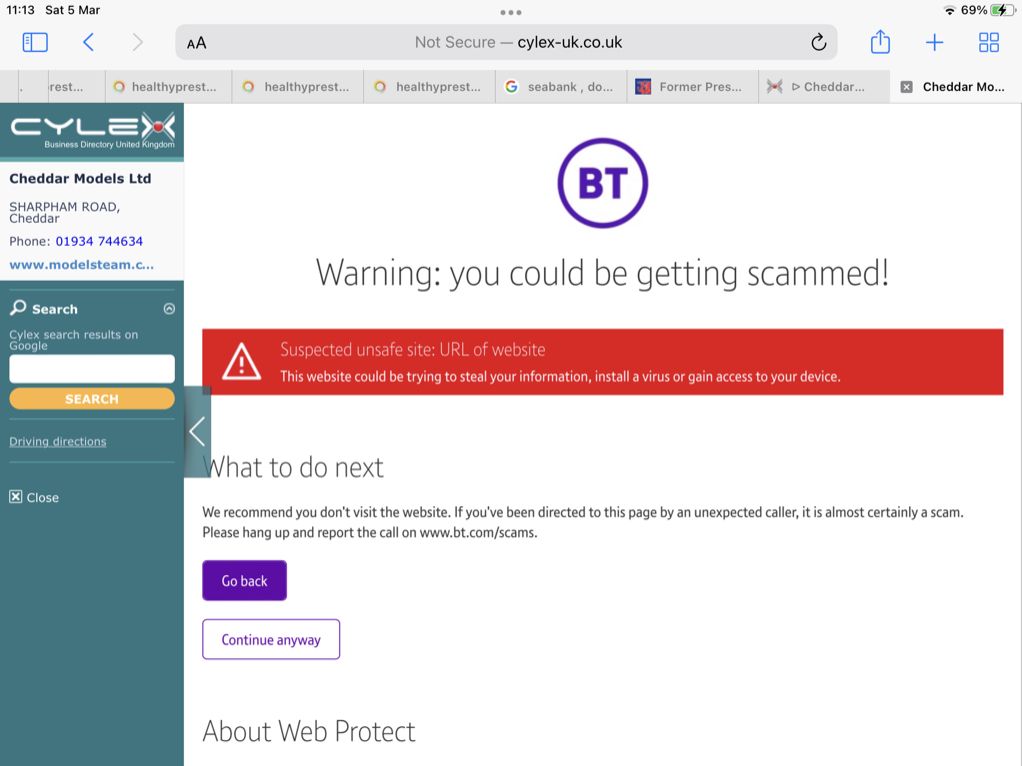Open the Driving directions link
Screen dimensions: 1022x766
pyautogui.click(x=58, y=441)
